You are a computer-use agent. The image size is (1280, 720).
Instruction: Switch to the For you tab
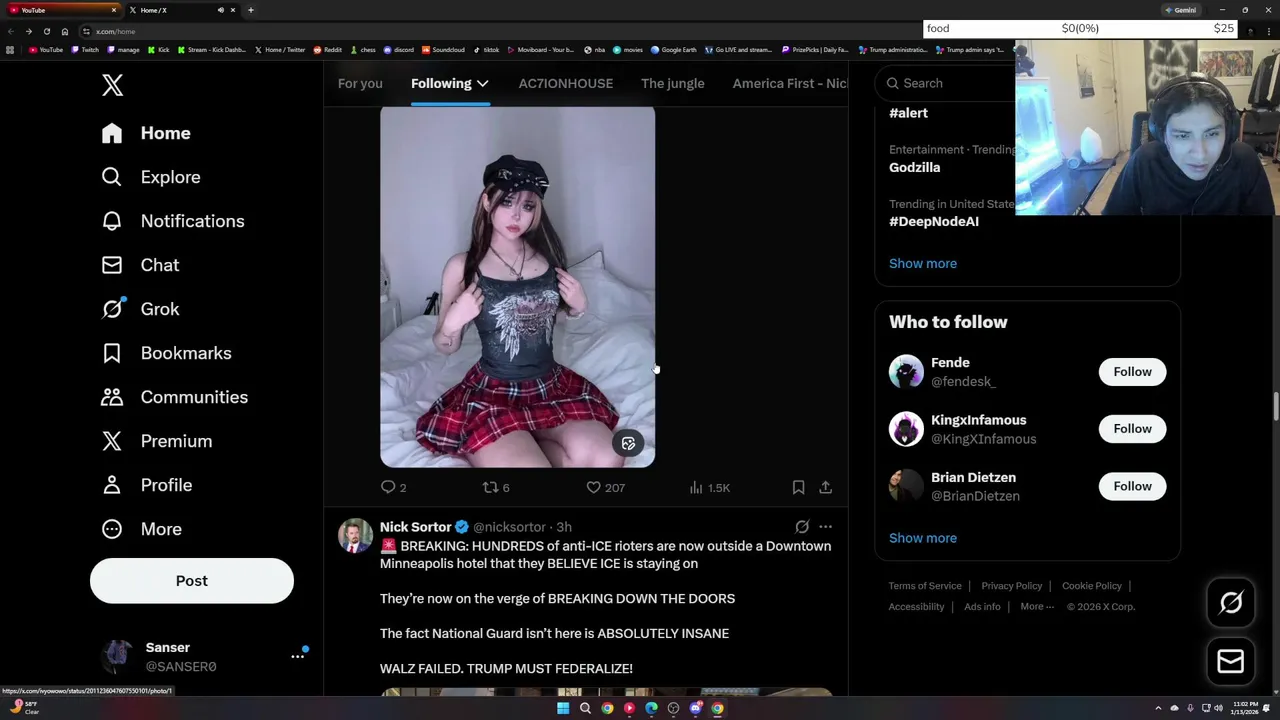[360, 83]
